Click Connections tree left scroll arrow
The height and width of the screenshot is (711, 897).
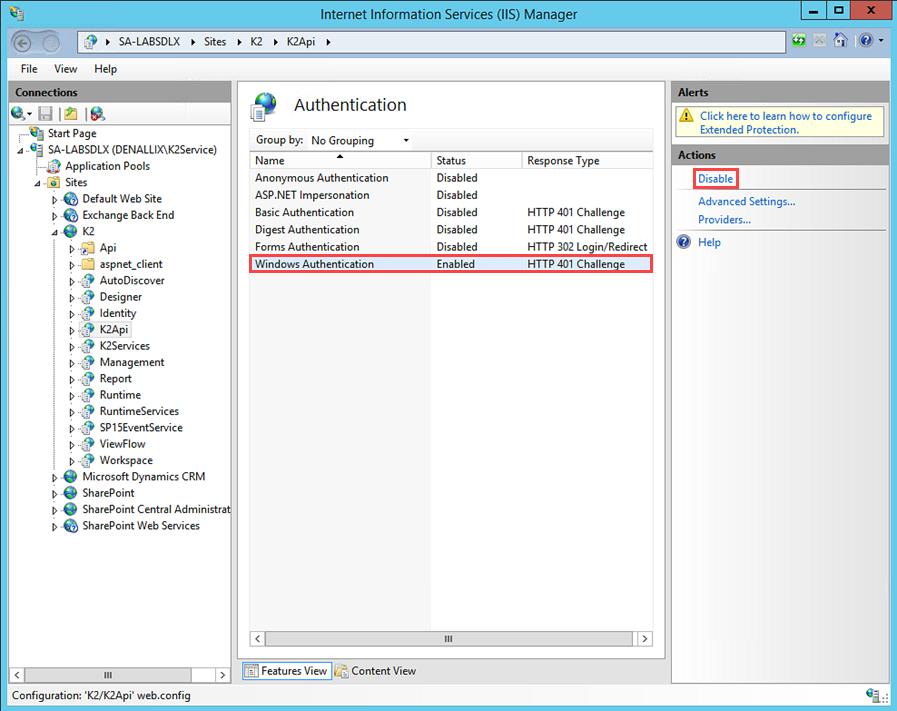17,675
